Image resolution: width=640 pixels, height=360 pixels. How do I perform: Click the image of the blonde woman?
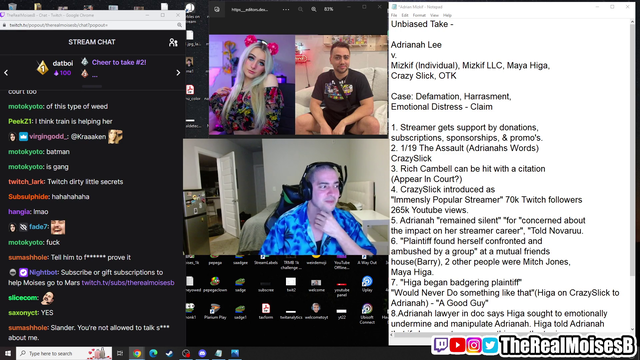tap(252, 85)
